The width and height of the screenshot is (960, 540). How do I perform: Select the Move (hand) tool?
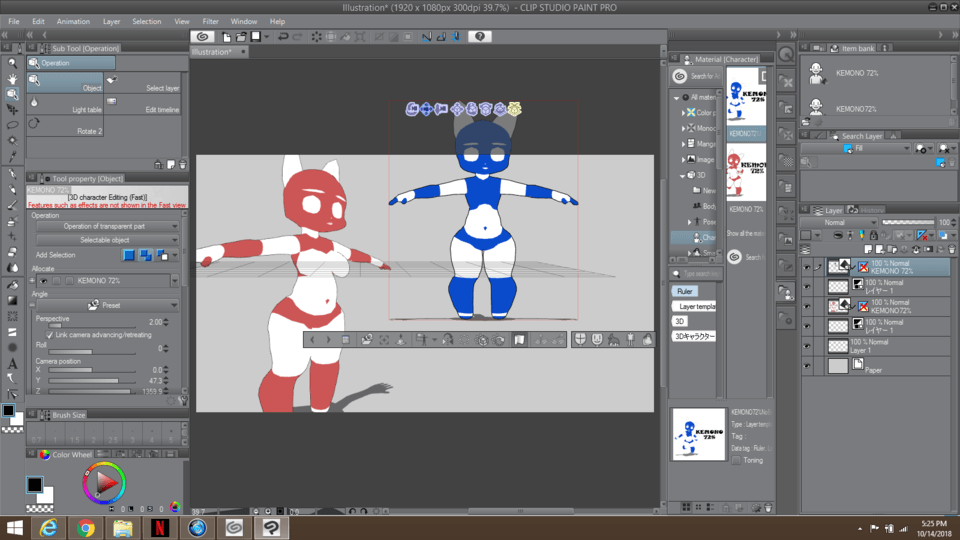12,78
